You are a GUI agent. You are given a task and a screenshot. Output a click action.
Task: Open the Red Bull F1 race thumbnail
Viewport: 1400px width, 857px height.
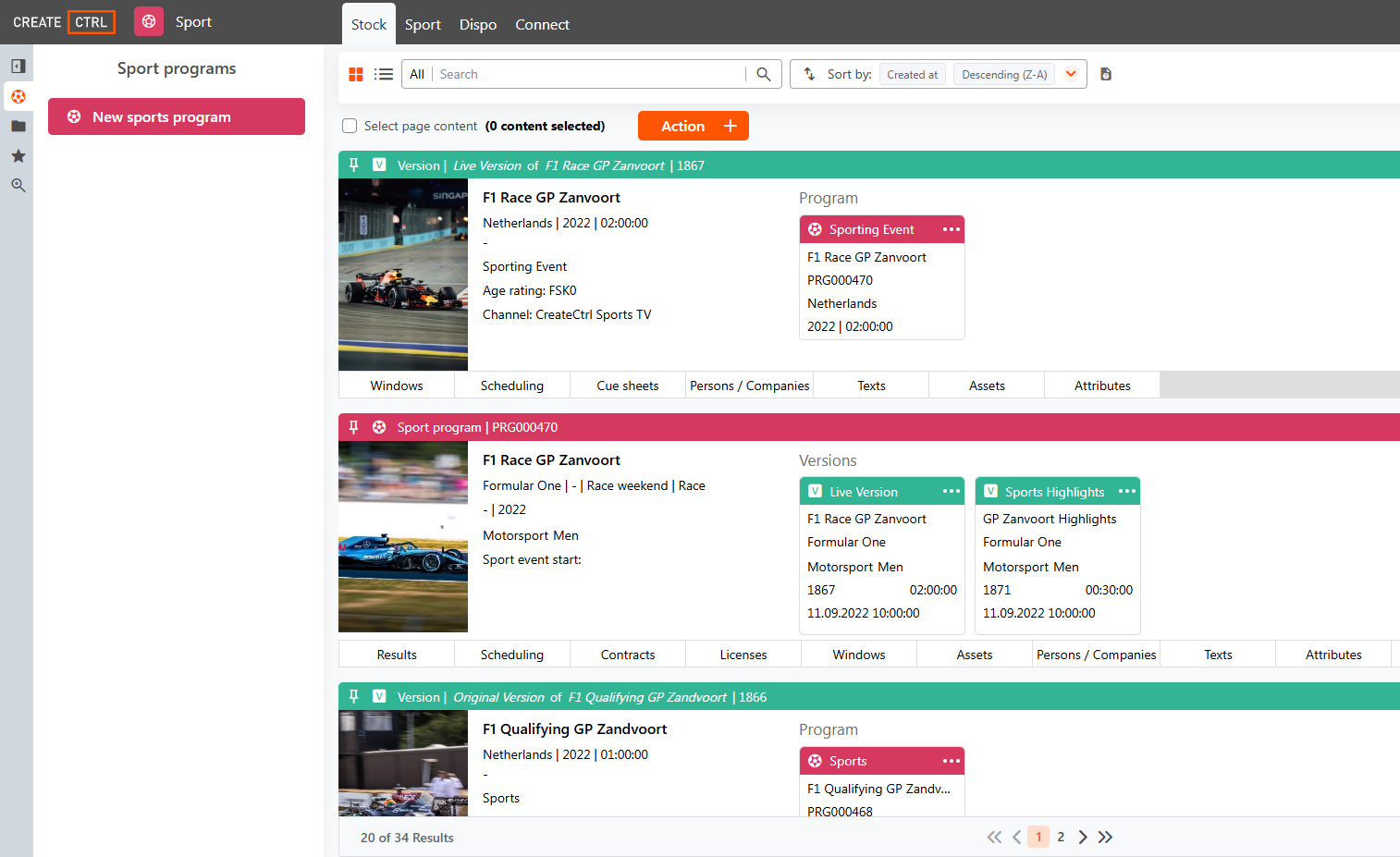point(403,275)
